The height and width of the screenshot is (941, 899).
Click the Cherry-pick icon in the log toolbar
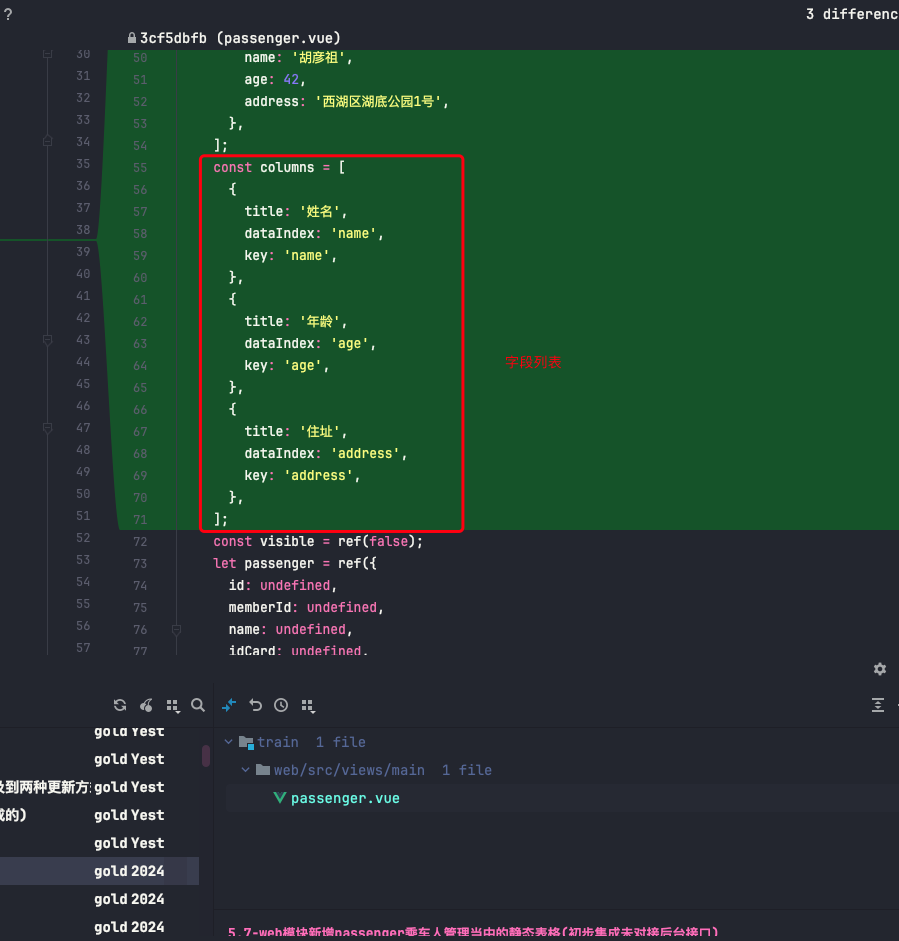(146, 705)
